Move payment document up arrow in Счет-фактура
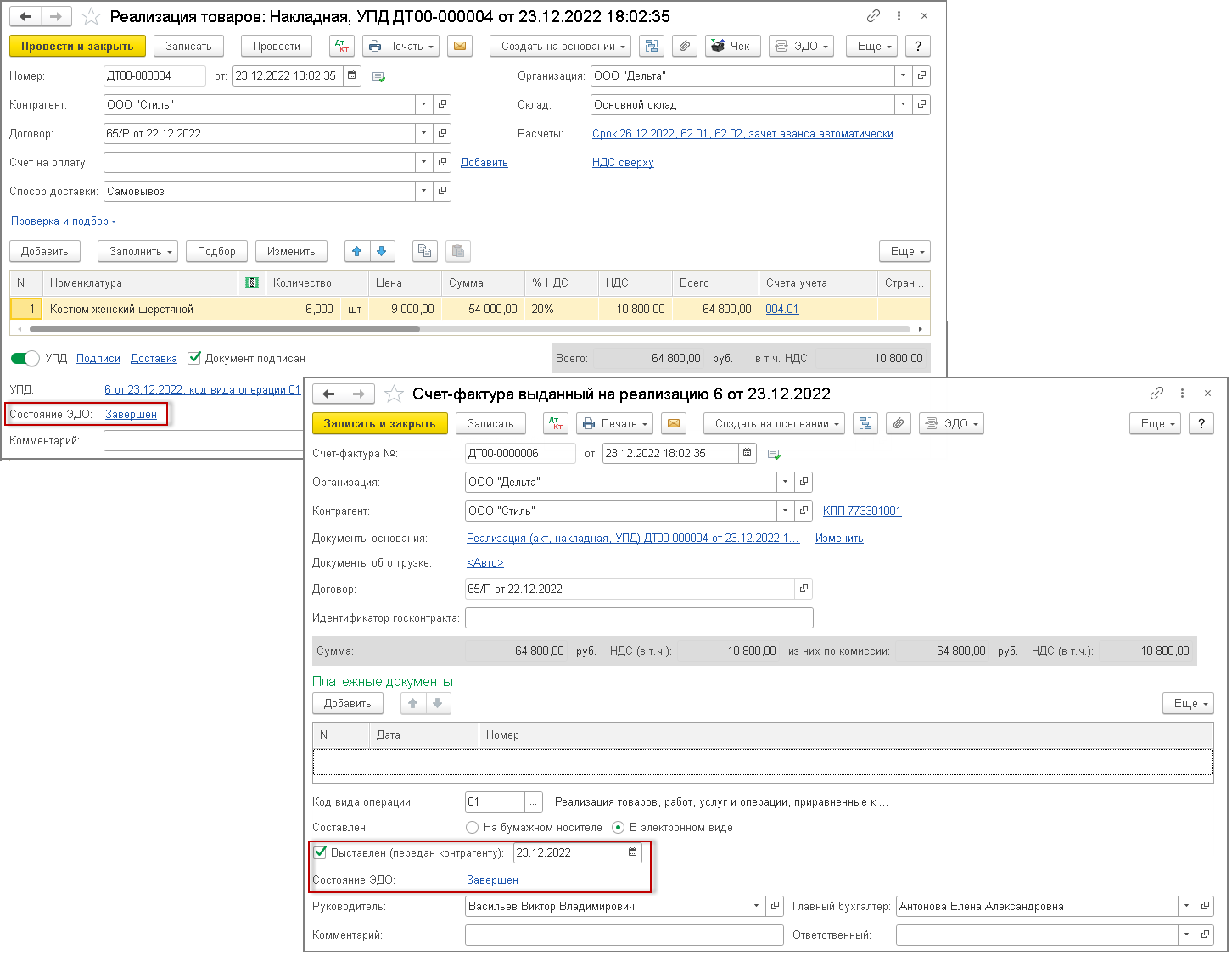Screen dimensions: 1232x955 pos(413,703)
